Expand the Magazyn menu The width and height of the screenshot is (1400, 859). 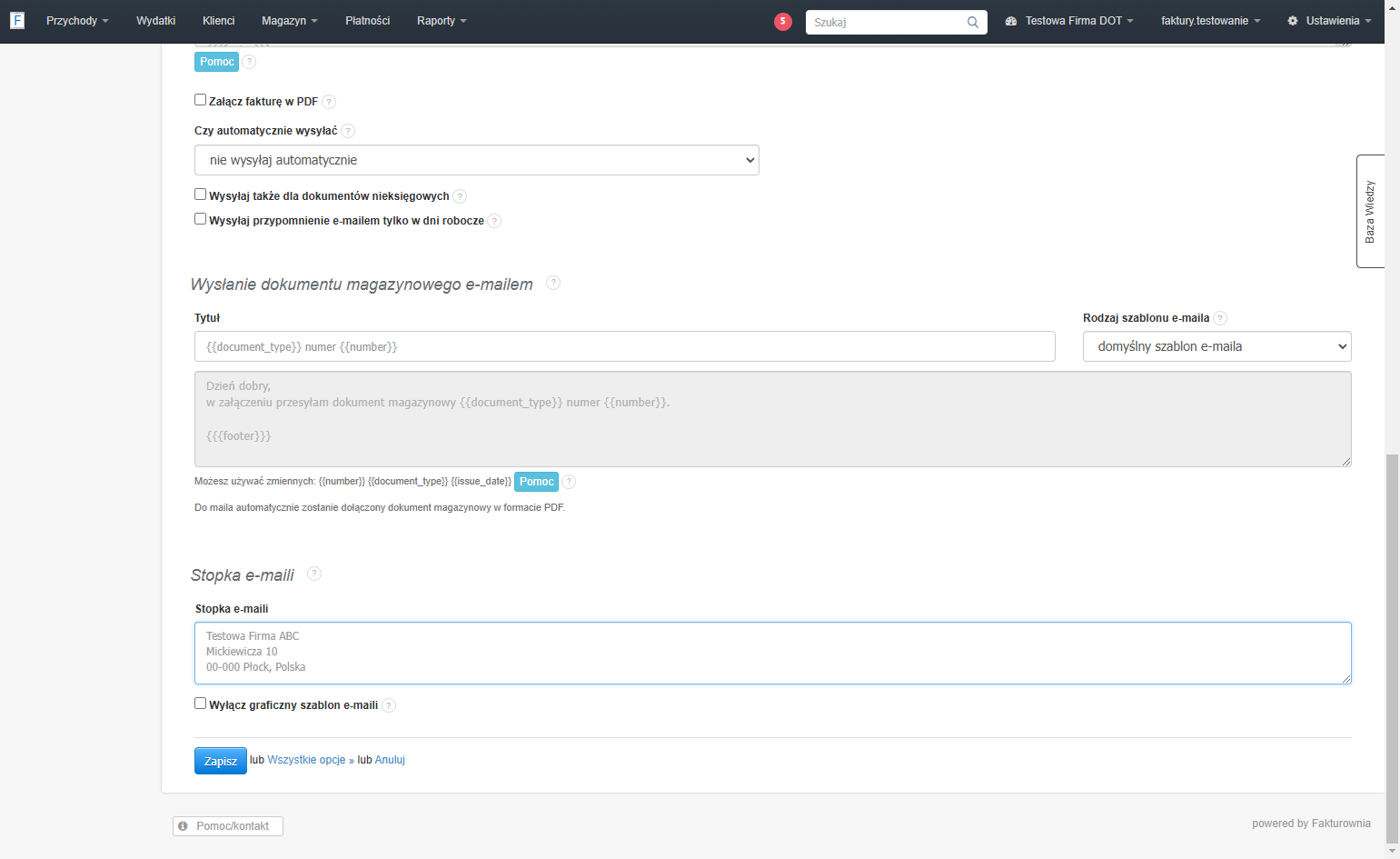coord(290,21)
